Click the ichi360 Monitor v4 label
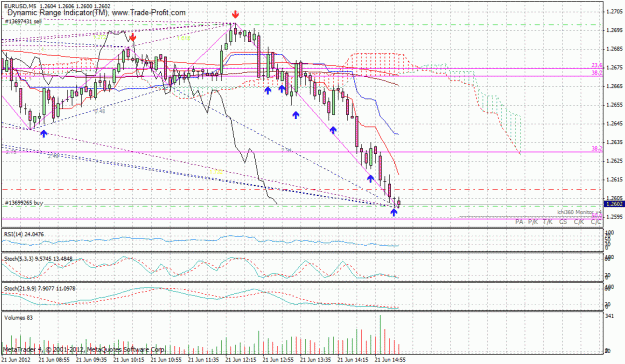This screenshot has width=625, height=364. [x=579, y=212]
